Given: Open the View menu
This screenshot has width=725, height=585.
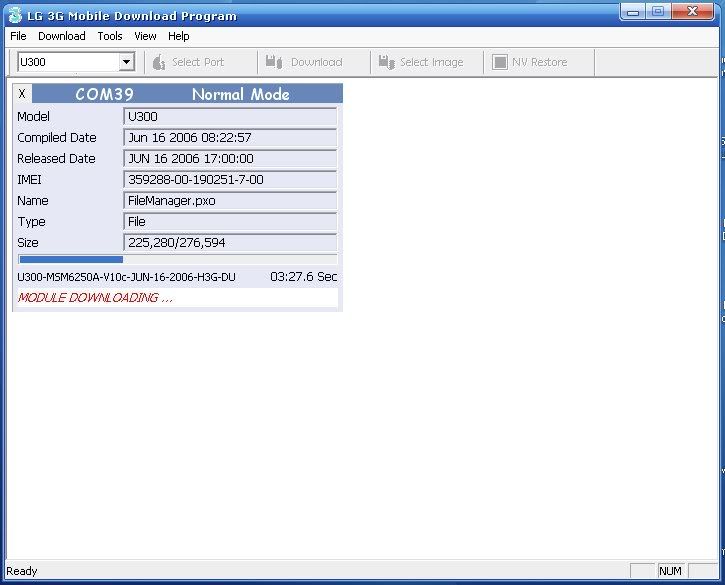Looking at the screenshot, I should point(145,36).
